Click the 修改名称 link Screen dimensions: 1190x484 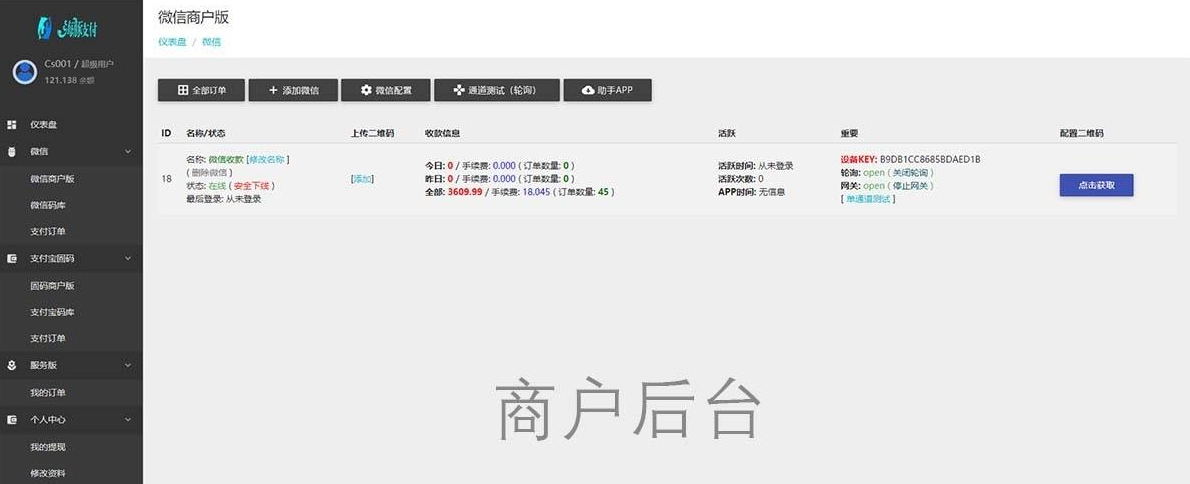(x=267, y=159)
